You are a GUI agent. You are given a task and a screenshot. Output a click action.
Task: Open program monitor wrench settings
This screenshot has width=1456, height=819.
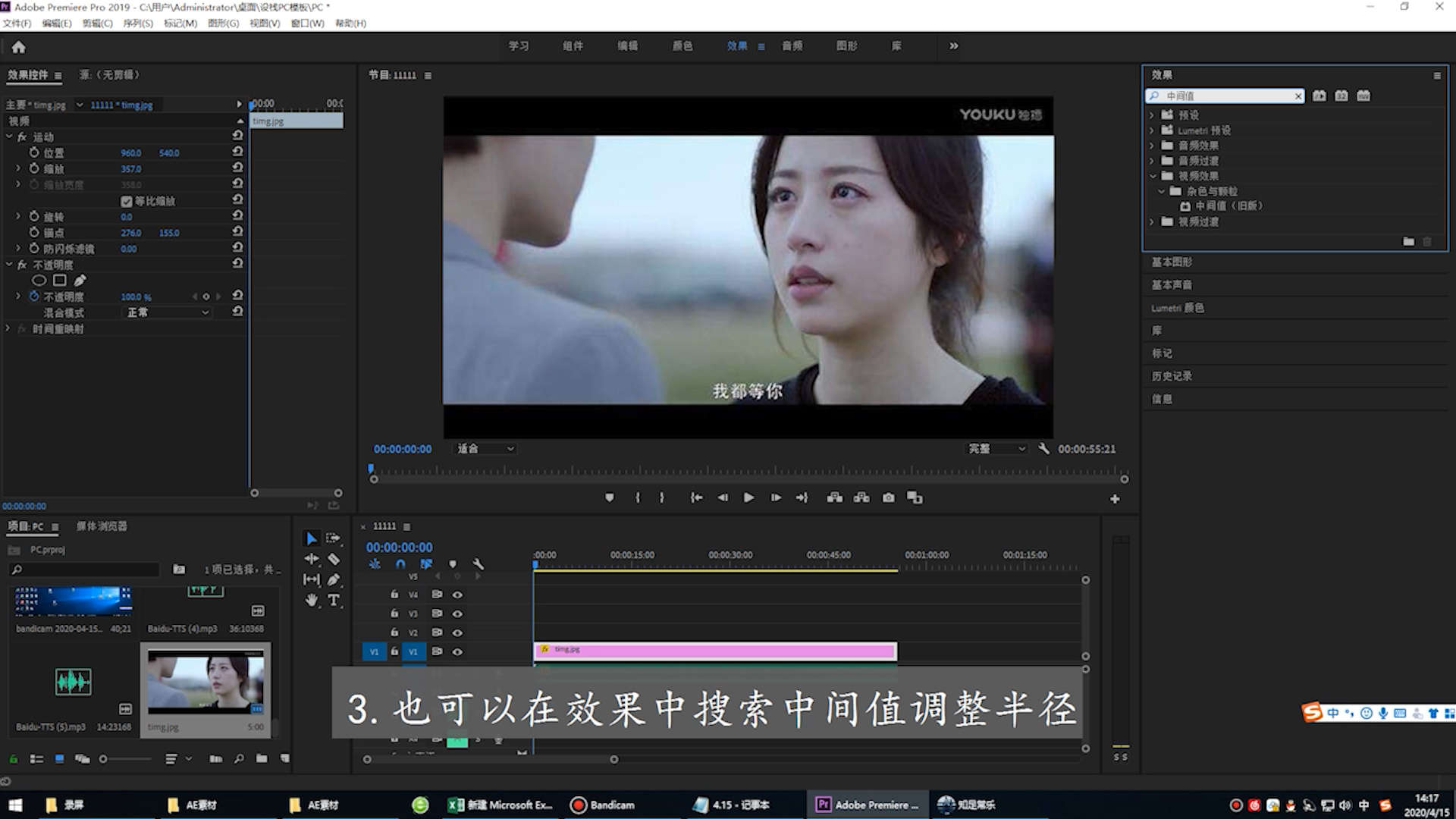(1043, 448)
